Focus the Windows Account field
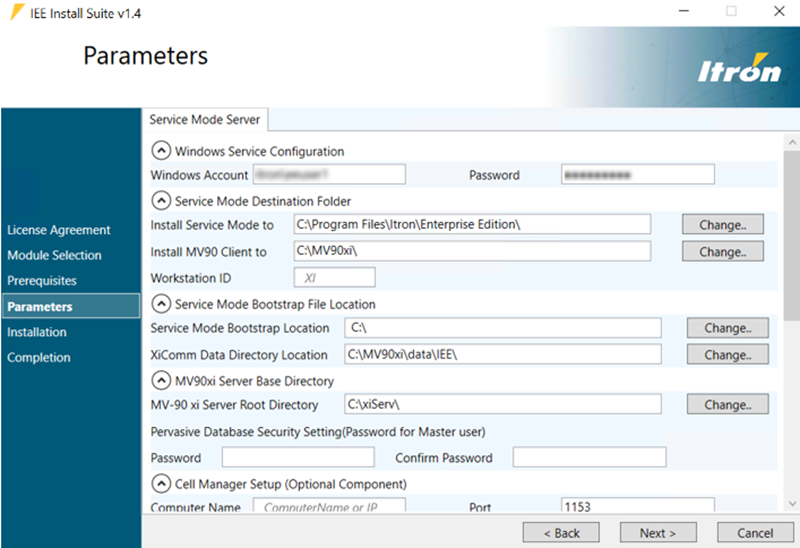Image resolution: width=800 pixels, height=548 pixels. 329,175
